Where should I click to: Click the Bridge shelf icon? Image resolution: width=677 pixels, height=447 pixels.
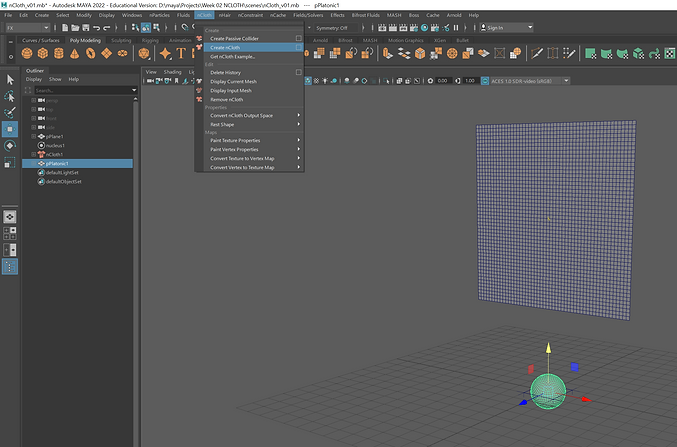pyautogui.click(x=404, y=54)
